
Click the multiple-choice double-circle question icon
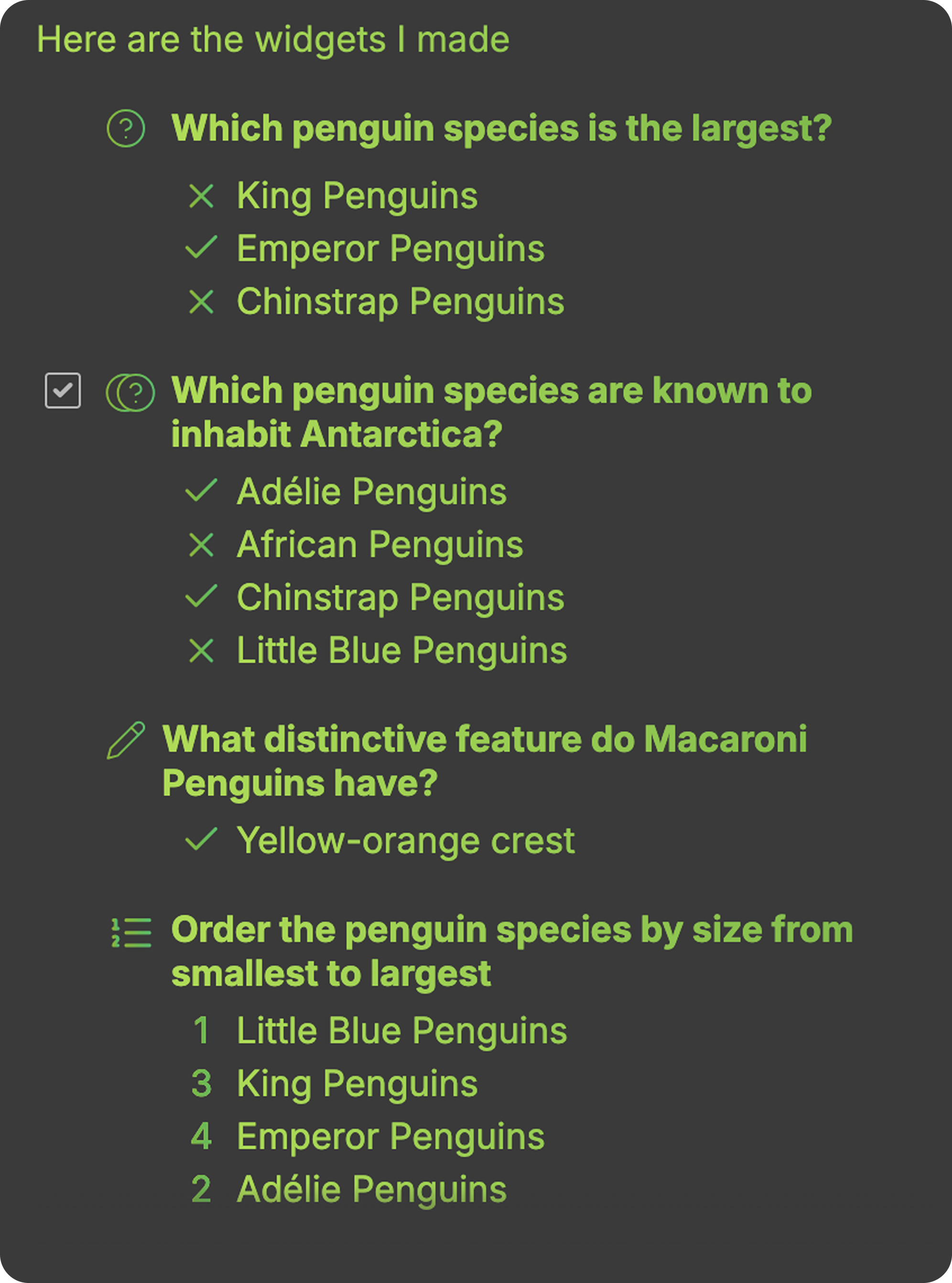point(130,392)
